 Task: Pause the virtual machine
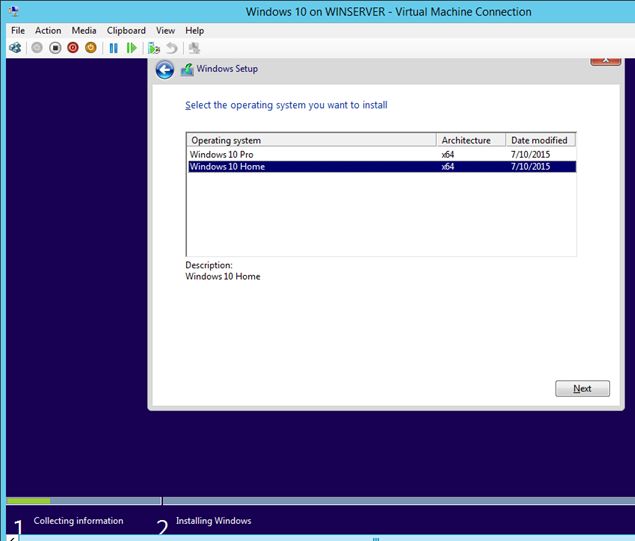click(x=113, y=48)
